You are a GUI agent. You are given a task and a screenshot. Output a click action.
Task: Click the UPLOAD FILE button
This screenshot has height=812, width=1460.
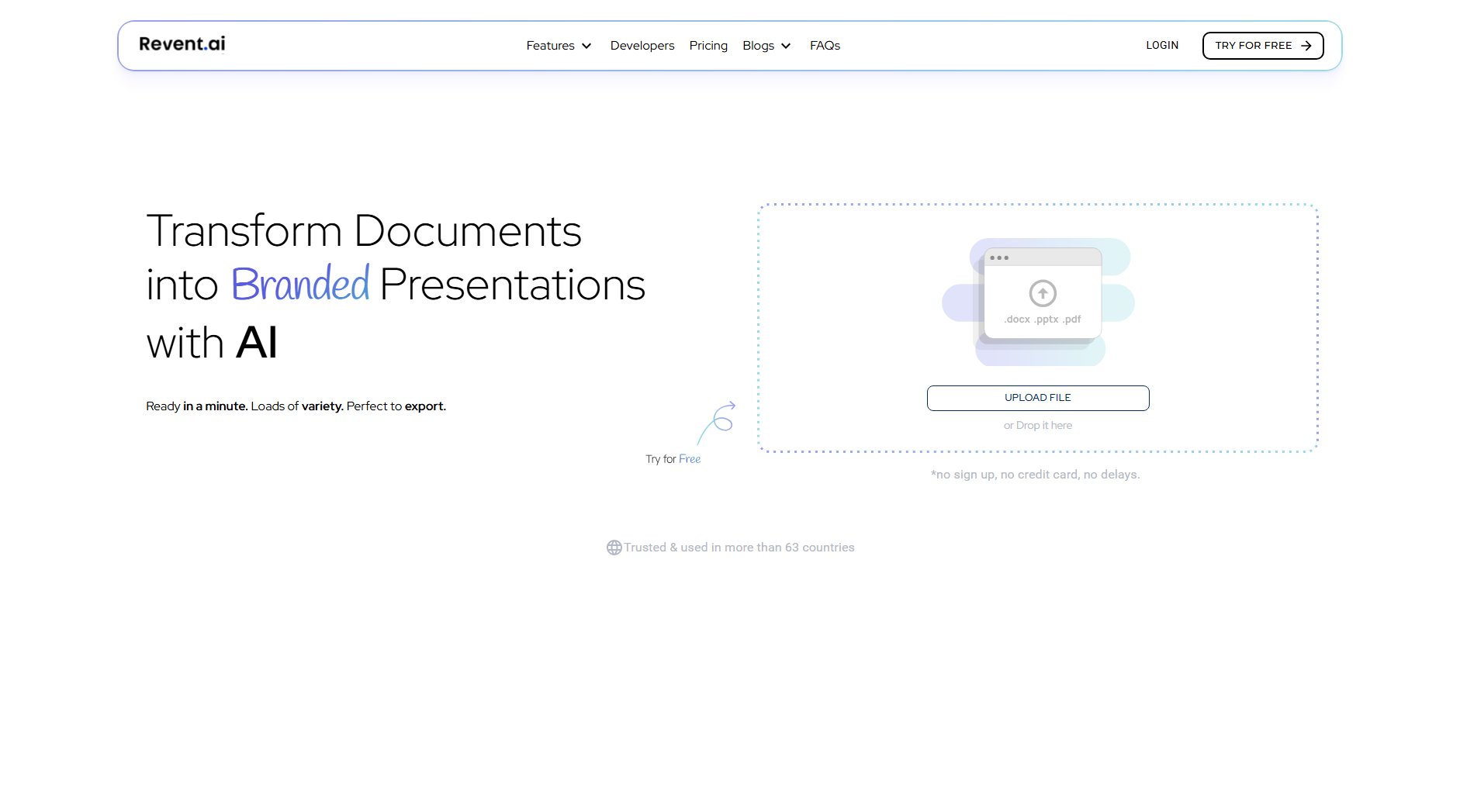(x=1038, y=397)
